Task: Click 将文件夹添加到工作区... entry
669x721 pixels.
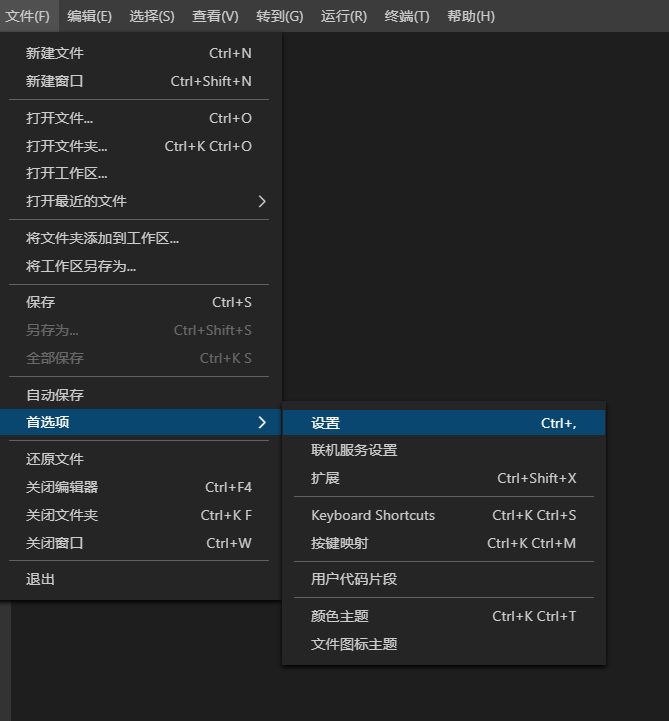Action: pyautogui.click(x=139, y=238)
